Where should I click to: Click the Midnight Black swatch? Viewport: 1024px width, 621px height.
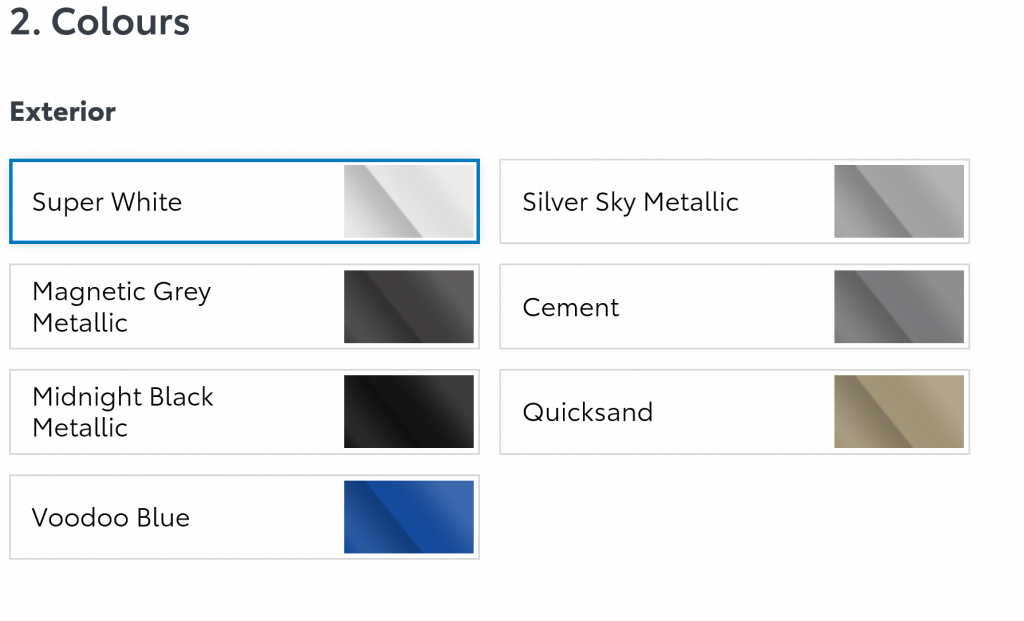pos(409,411)
